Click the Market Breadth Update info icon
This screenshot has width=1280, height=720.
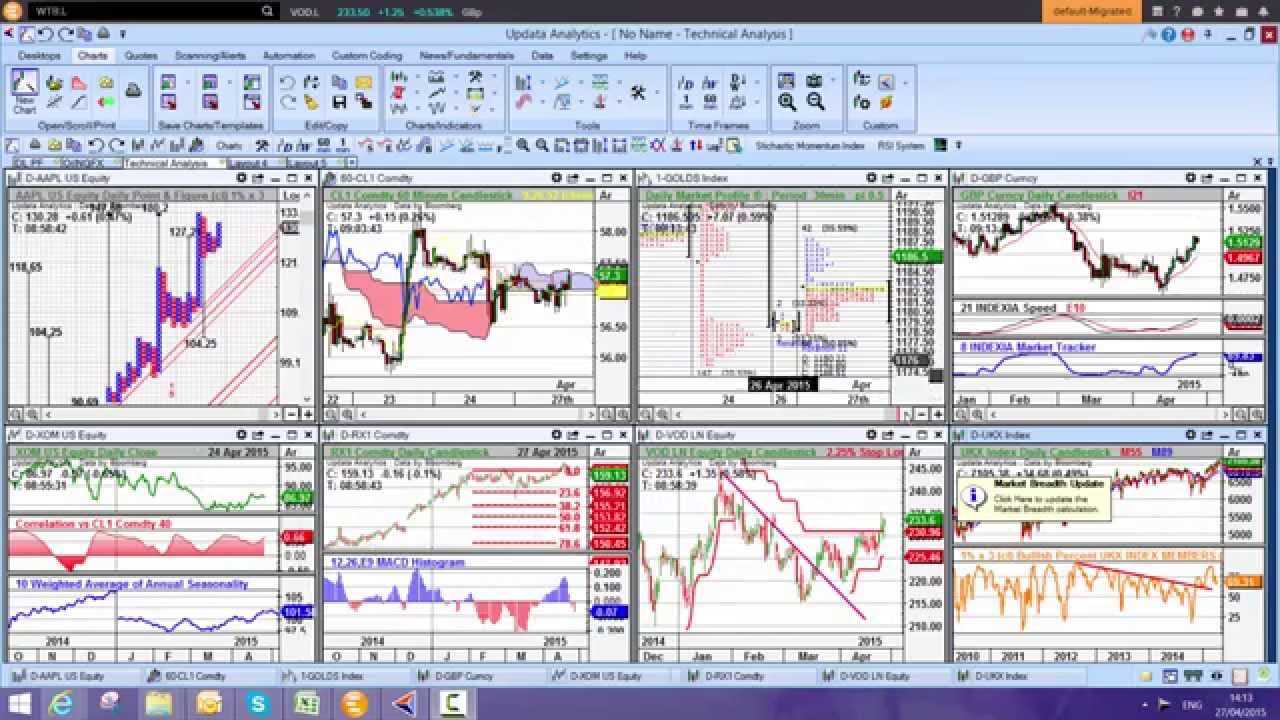coord(974,495)
